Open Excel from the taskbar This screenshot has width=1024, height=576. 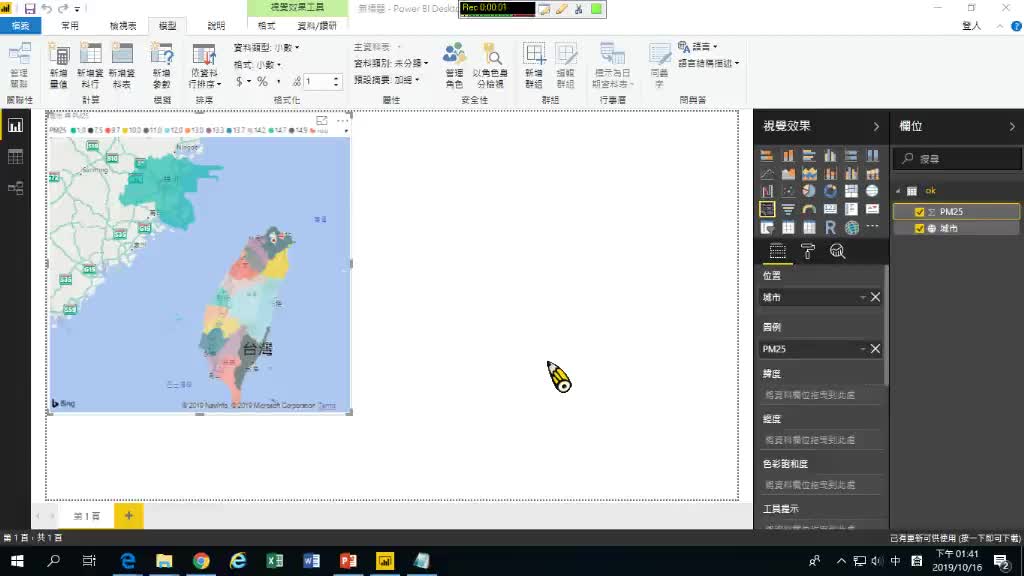pyautogui.click(x=275, y=561)
